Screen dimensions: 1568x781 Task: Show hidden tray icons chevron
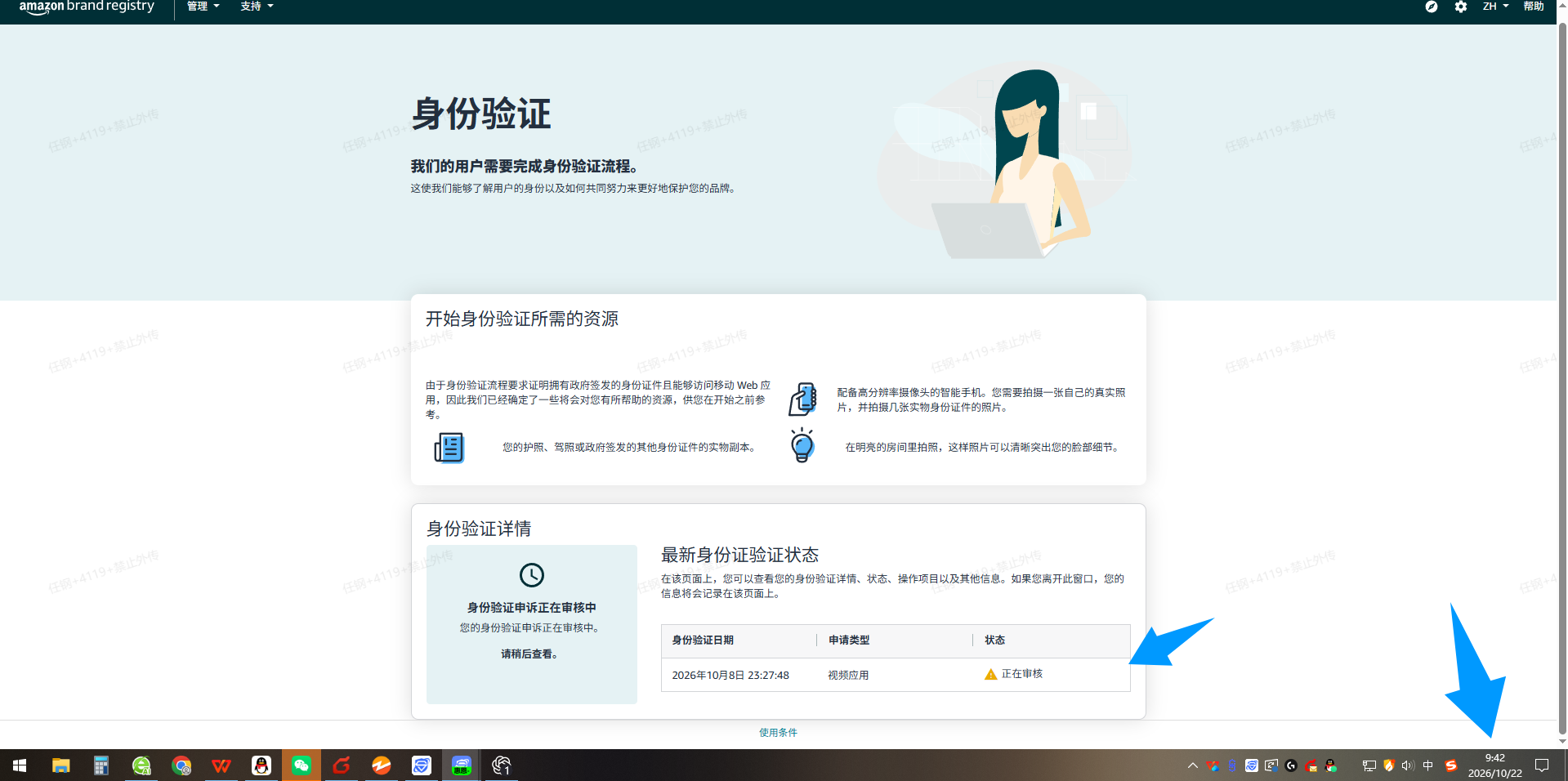tap(1192, 765)
